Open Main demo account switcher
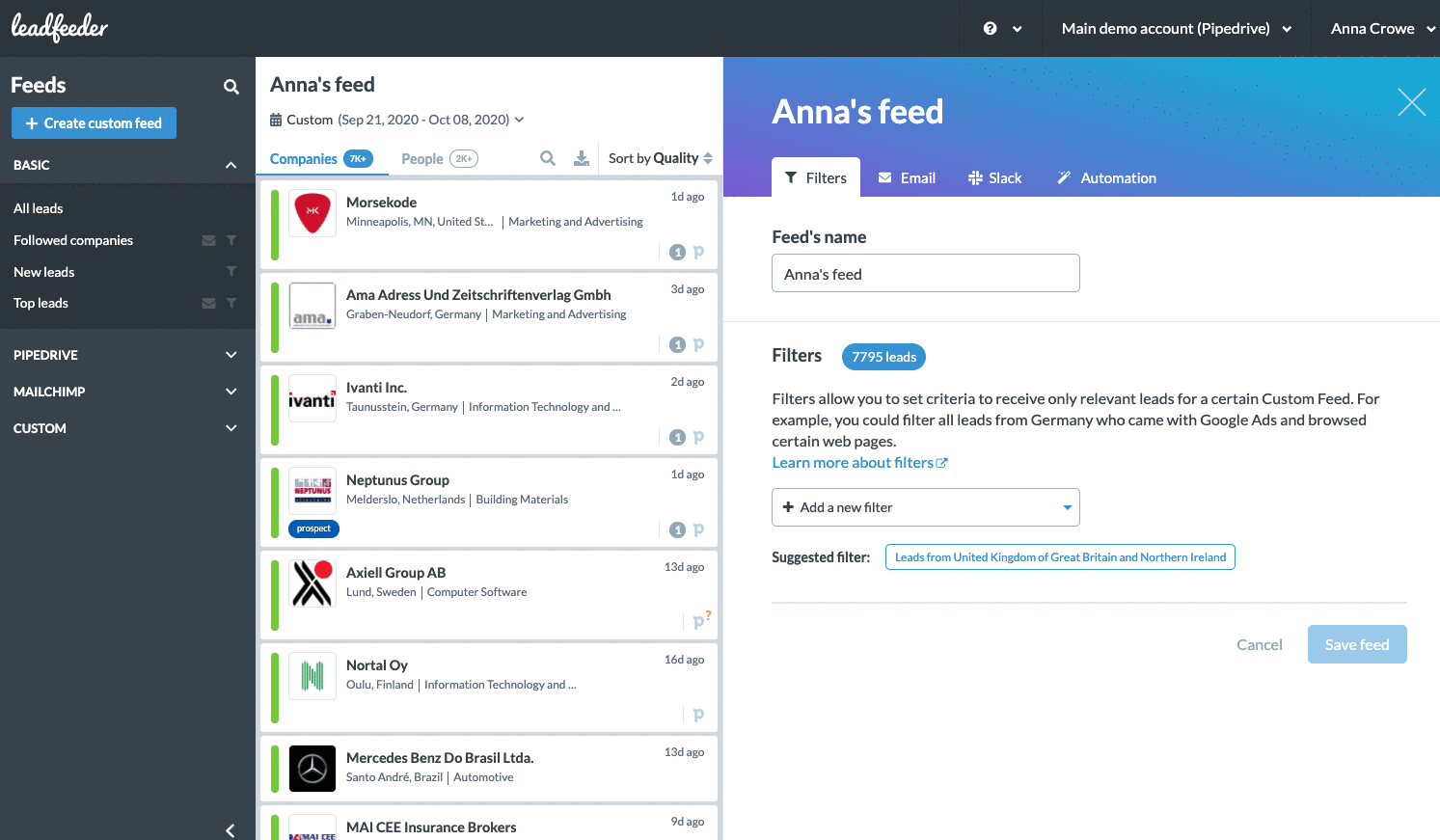1440x840 pixels. coord(1177,29)
